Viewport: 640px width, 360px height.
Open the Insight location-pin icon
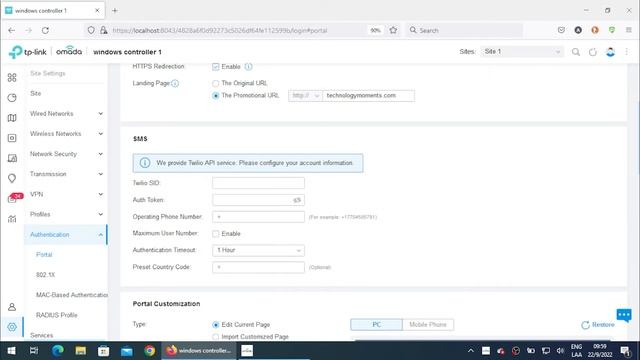[x=12, y=178]
